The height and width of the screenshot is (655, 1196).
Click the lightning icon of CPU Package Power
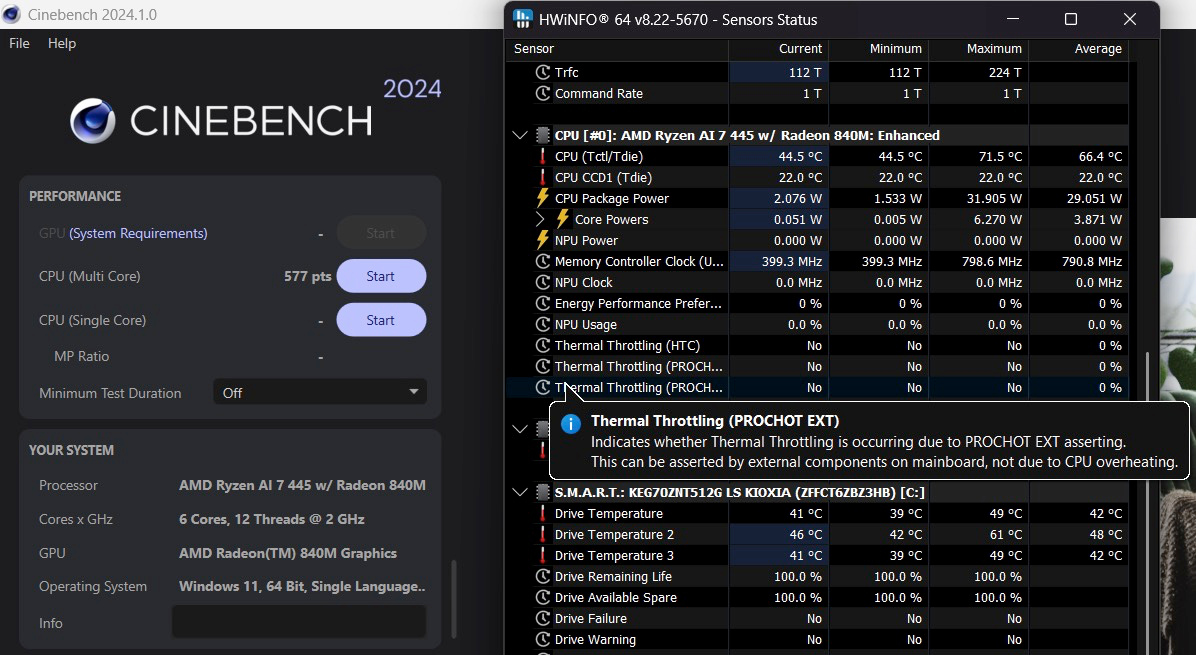[x=542, y=198]
